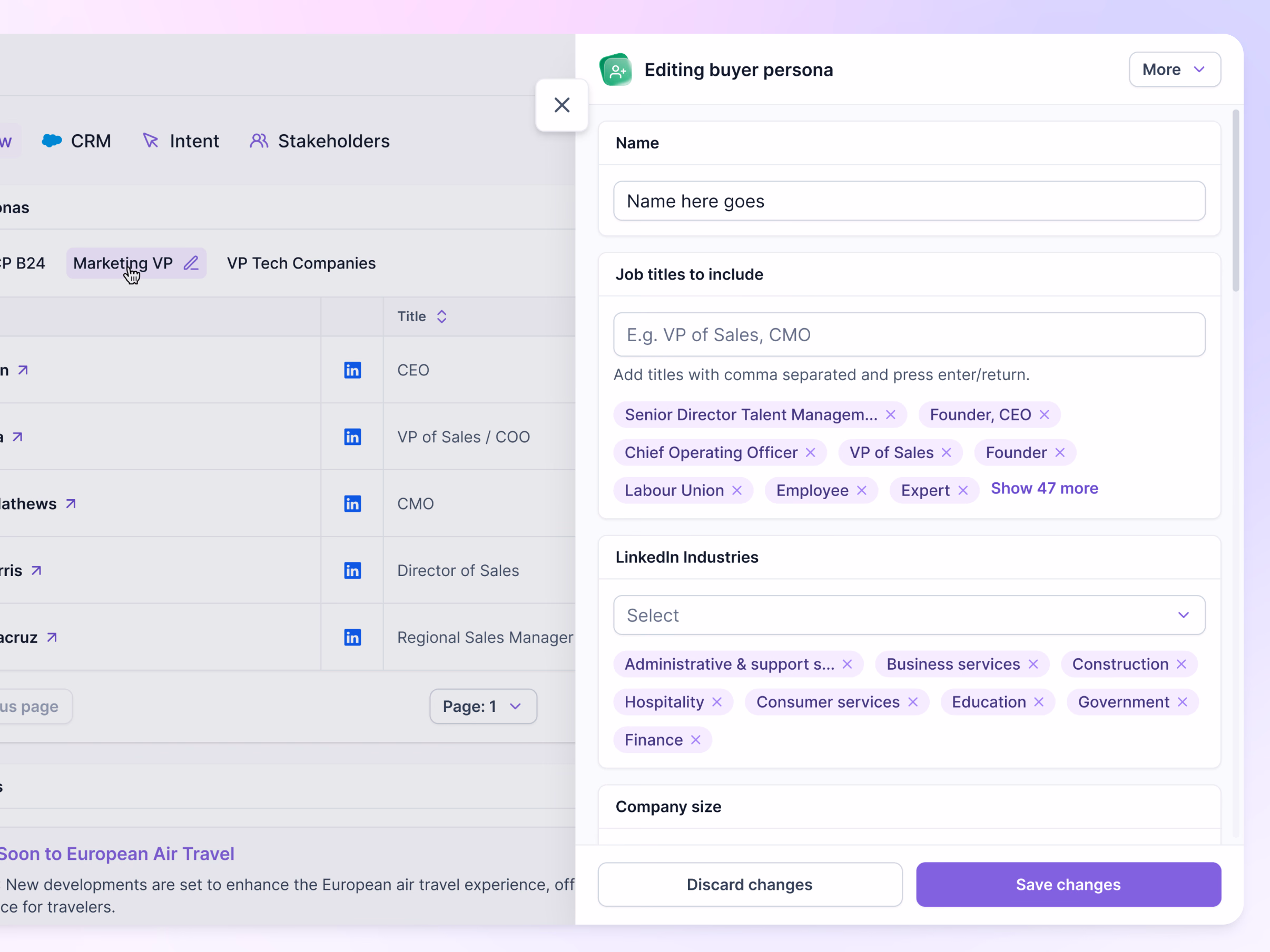Show 47 more job titles
Screen dimensions: 1270x952
[1045, 488]
